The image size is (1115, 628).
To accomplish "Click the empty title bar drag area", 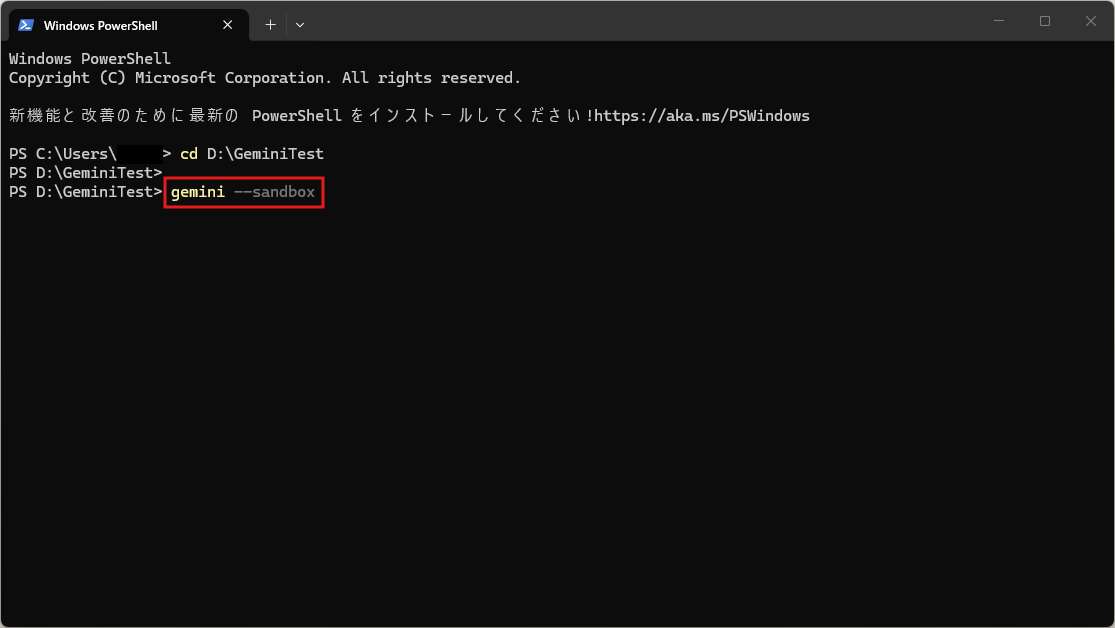I will click(x=640, y=22).
